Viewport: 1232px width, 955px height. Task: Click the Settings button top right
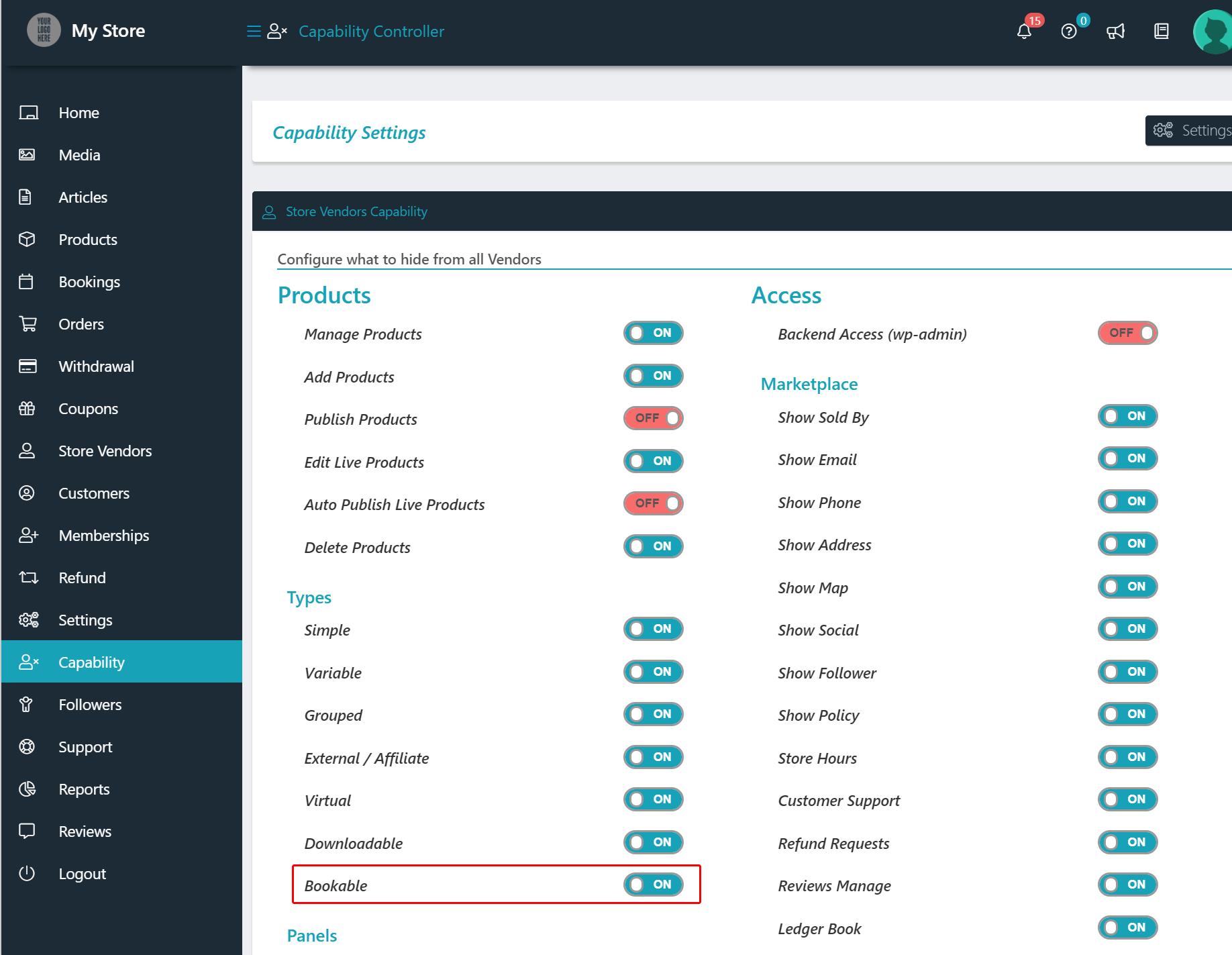click(x=1188, y=130)
